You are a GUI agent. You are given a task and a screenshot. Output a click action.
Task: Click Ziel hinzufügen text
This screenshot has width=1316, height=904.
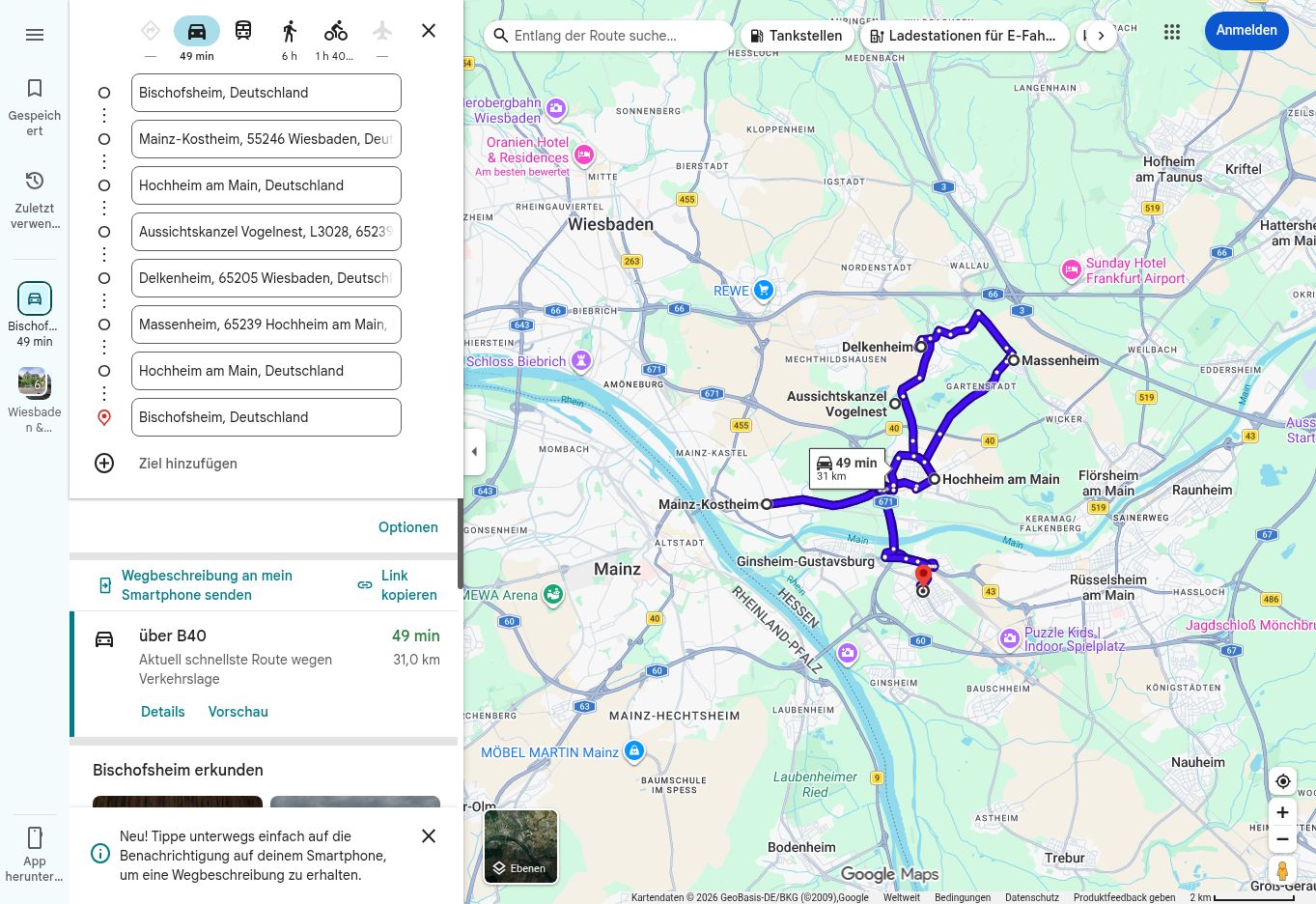pos(188,464)
